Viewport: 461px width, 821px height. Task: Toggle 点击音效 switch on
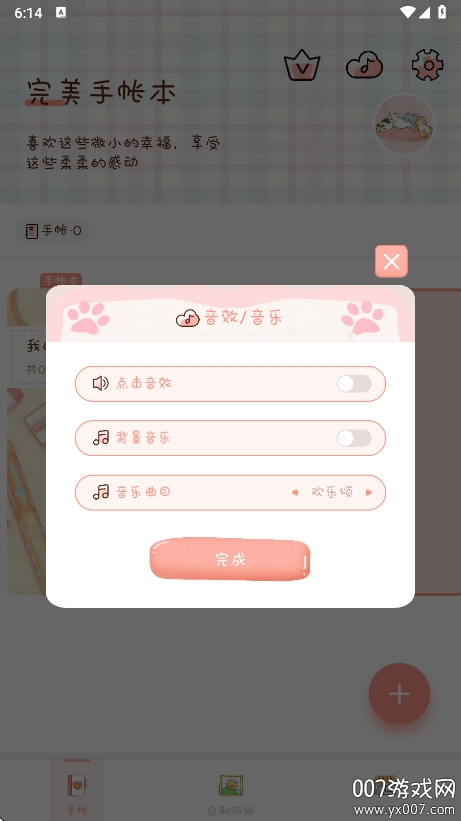[x=354, y=384]
